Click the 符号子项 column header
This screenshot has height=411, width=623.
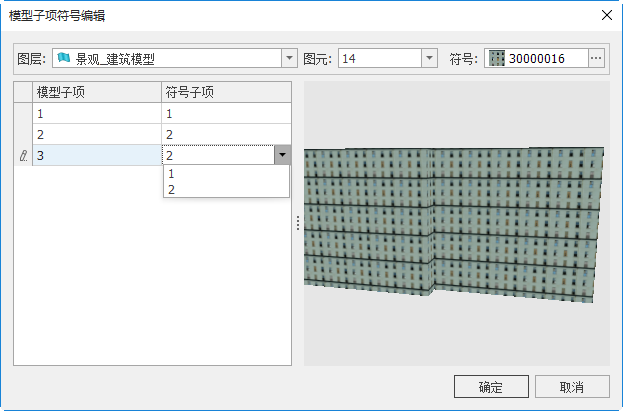click(x=226, y=92)
